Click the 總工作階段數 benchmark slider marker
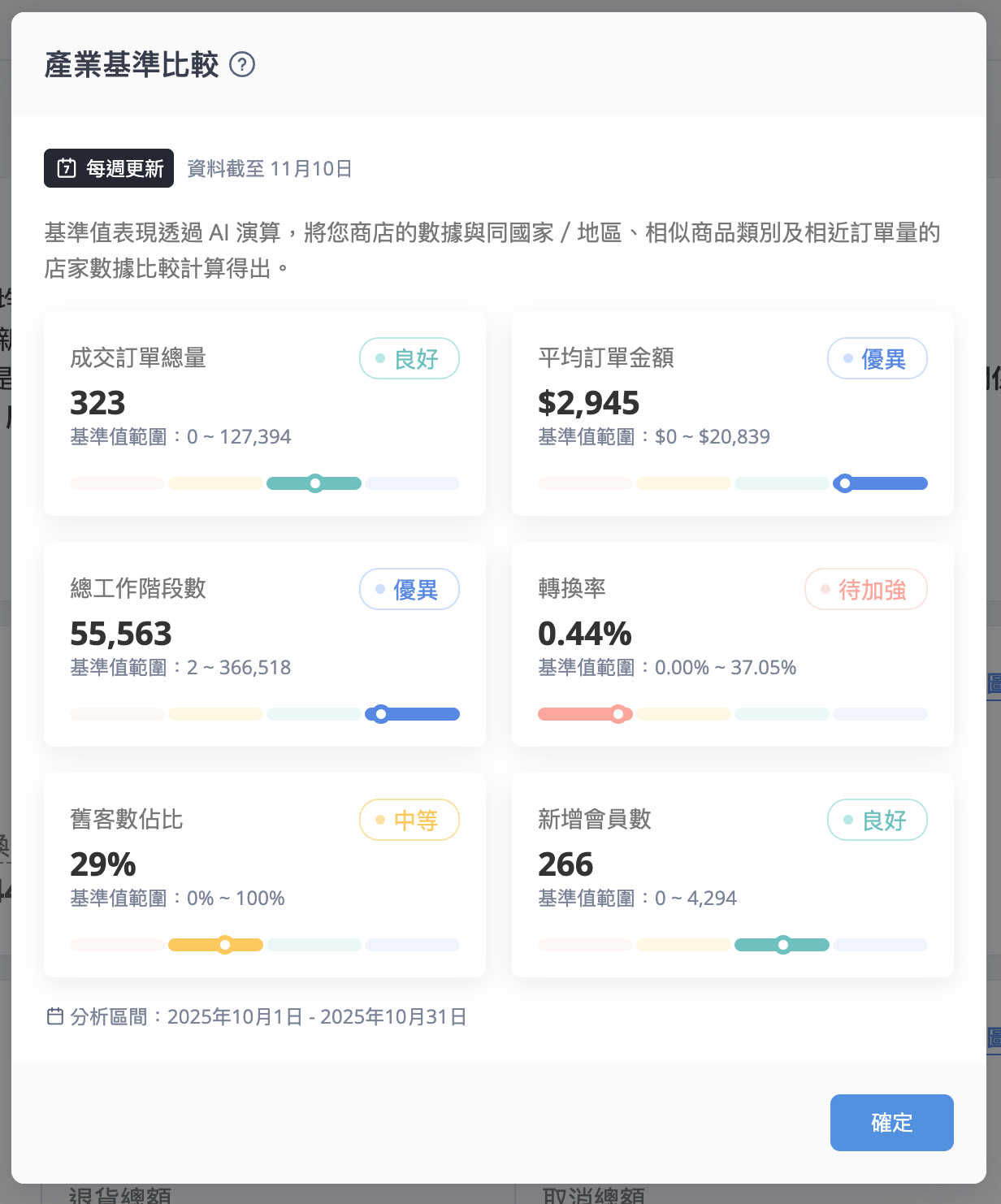This screenshot has height=1204, width=1001. point(381,714)
